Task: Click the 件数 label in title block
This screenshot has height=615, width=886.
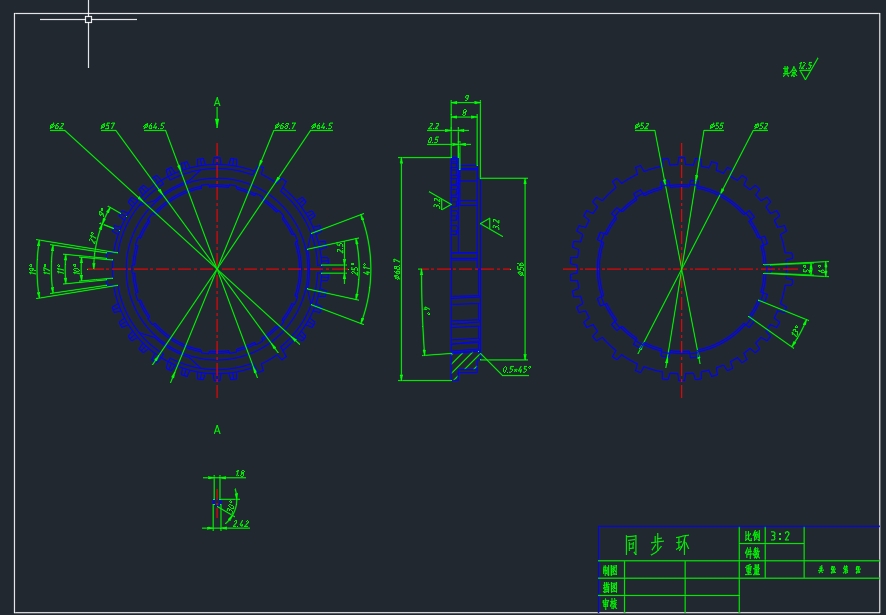Action: (753, 553)
